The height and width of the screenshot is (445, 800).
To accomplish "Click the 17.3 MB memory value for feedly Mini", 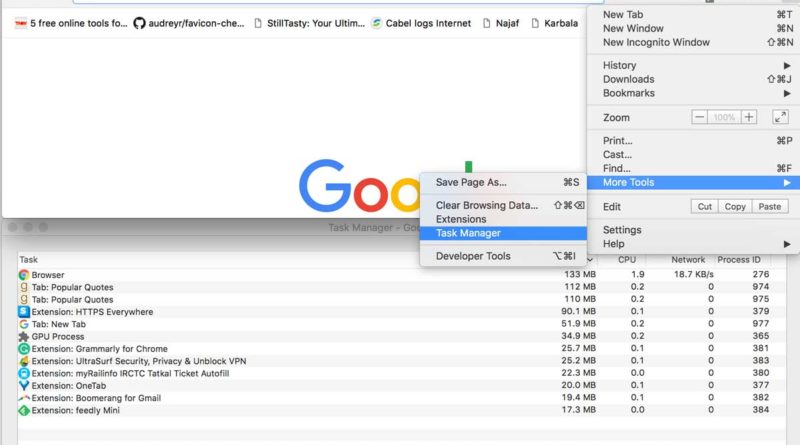I will (579, 410).
